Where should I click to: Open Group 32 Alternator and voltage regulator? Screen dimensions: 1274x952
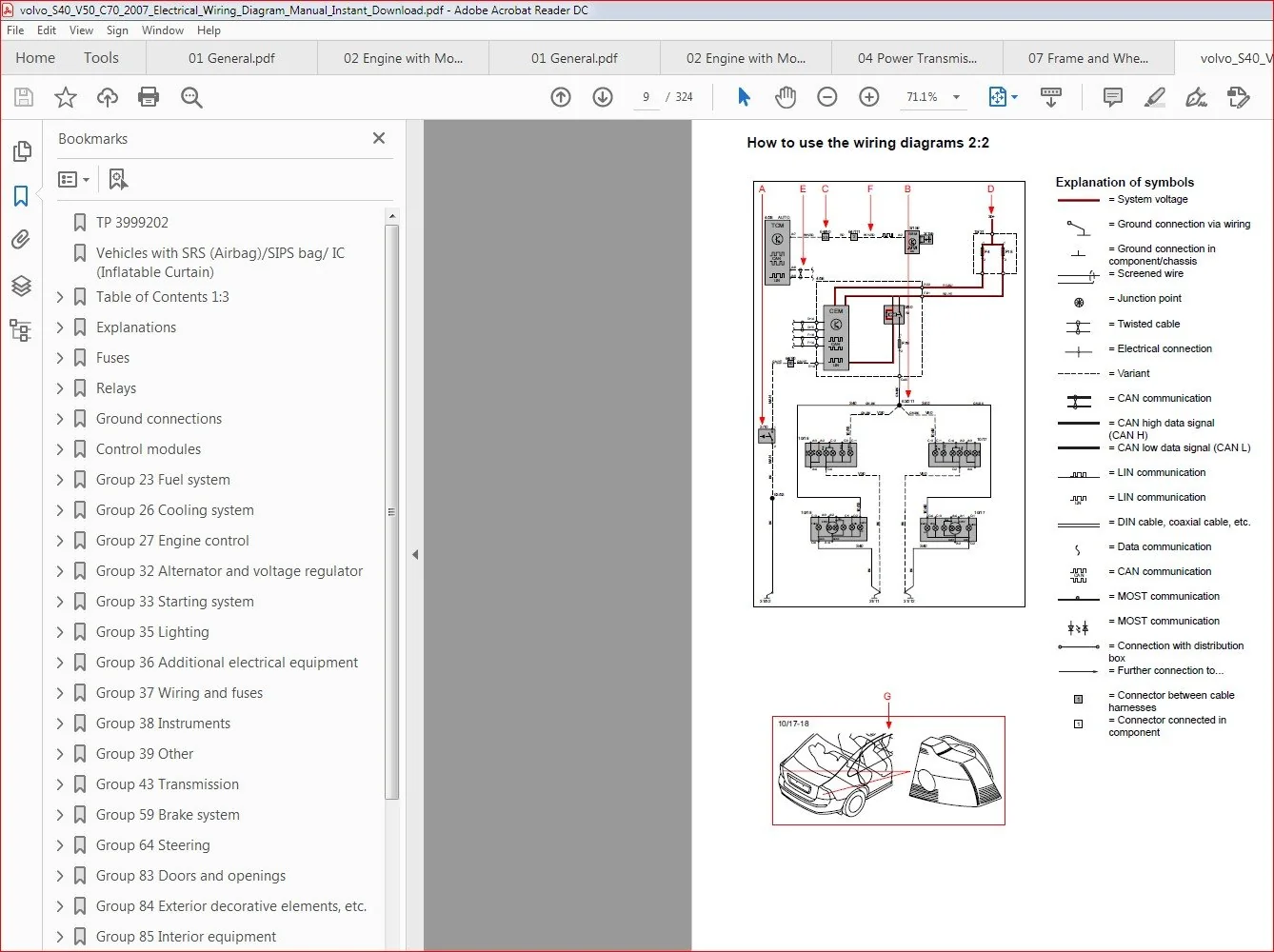(229, 571)
